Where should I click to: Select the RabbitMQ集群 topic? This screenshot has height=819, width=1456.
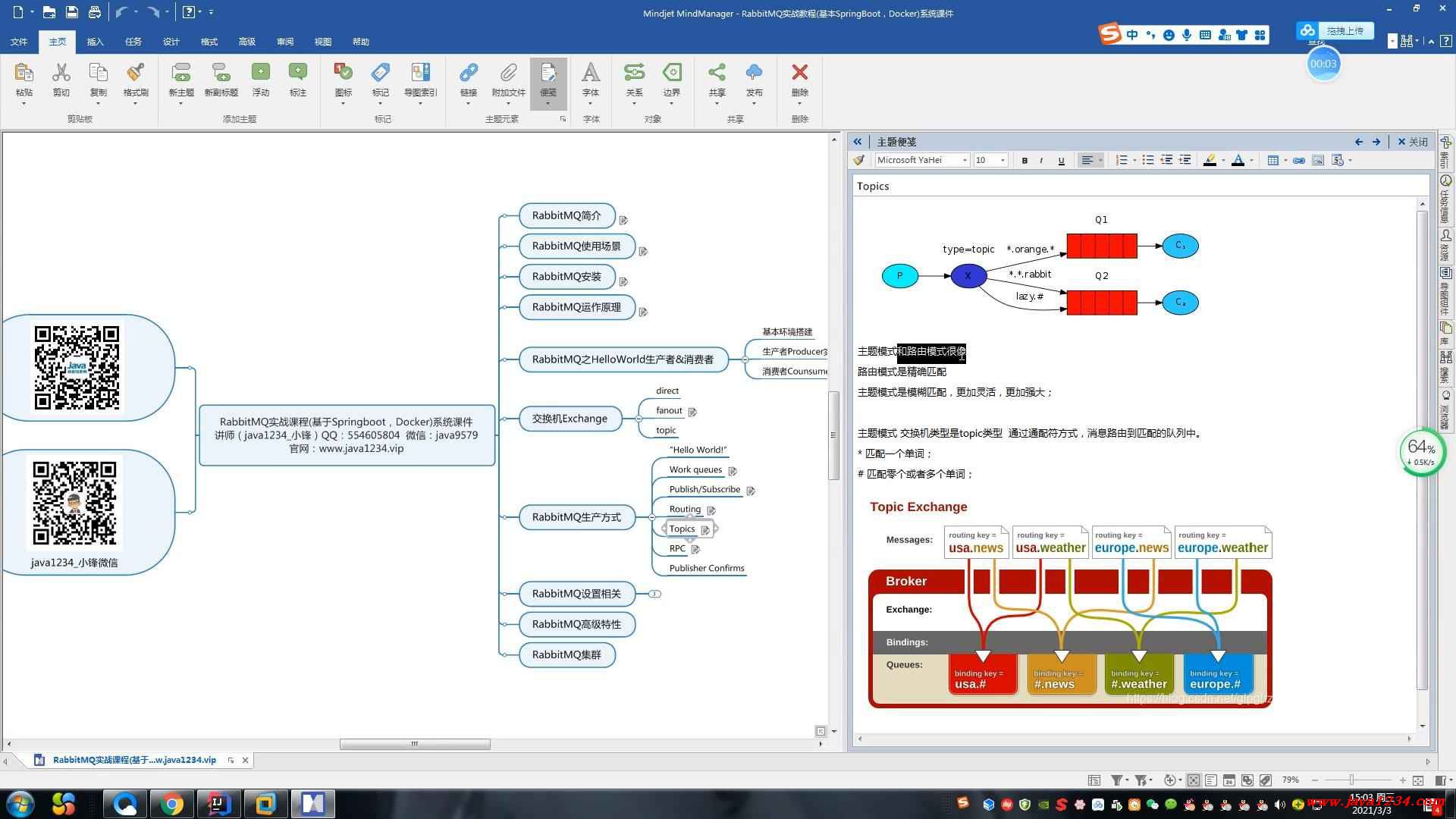coord(566,654)
